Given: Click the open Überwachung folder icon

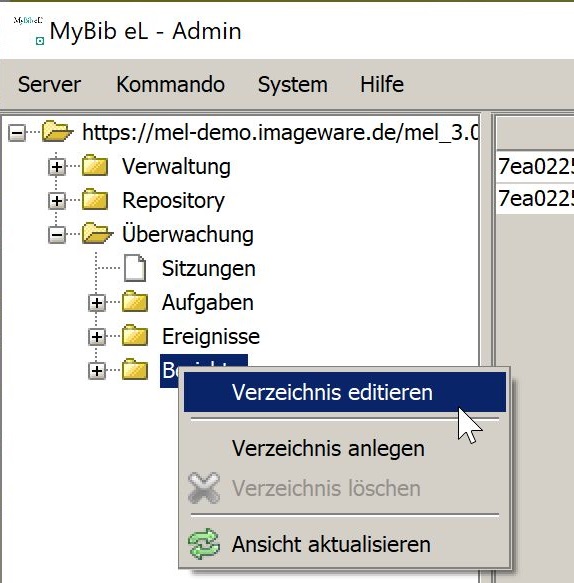Looking at the screenshot, I should pyautogui.click(x=97, y=233).
